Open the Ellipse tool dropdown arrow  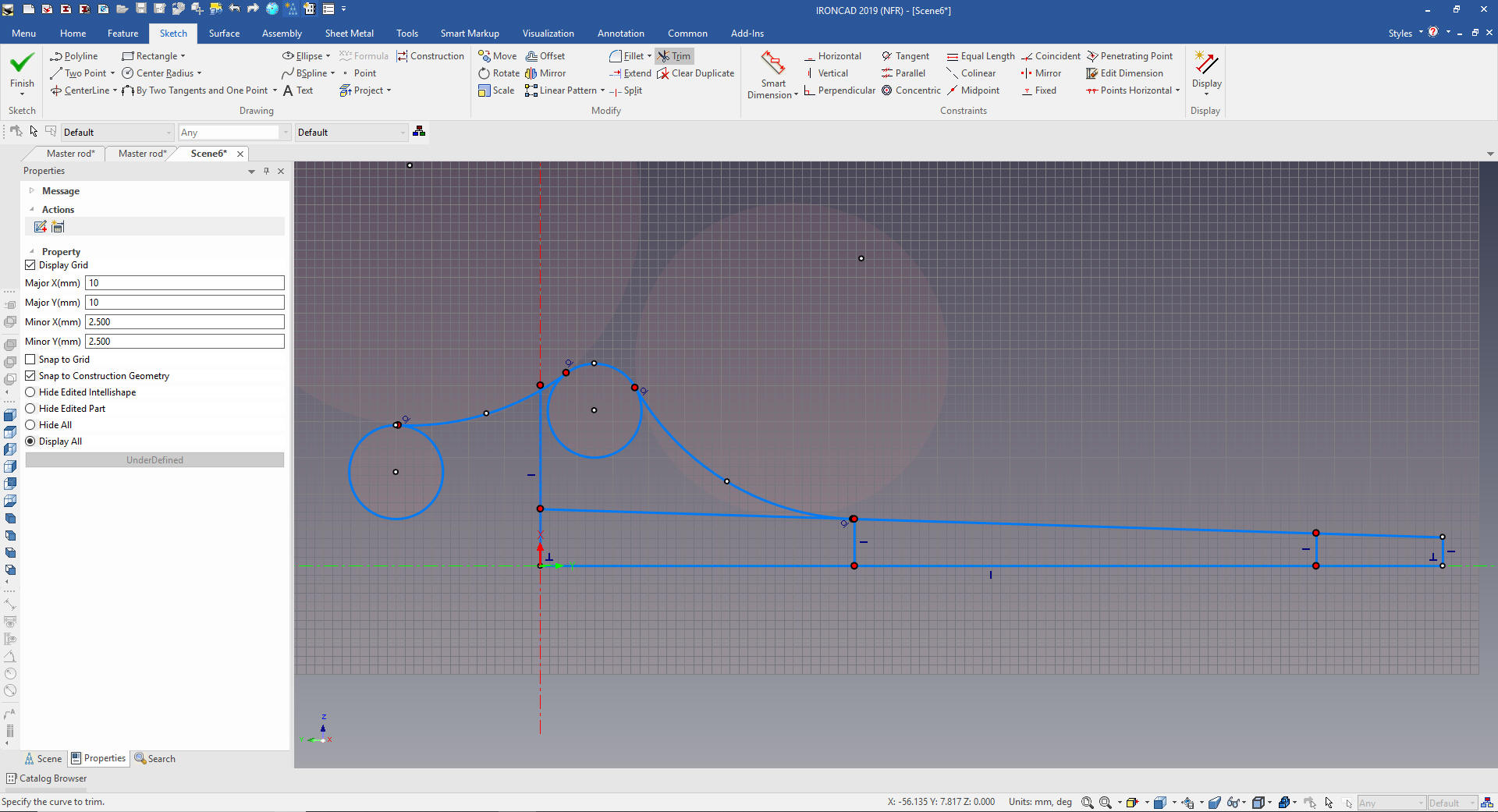pyautogui.click(x=328, y=56)
